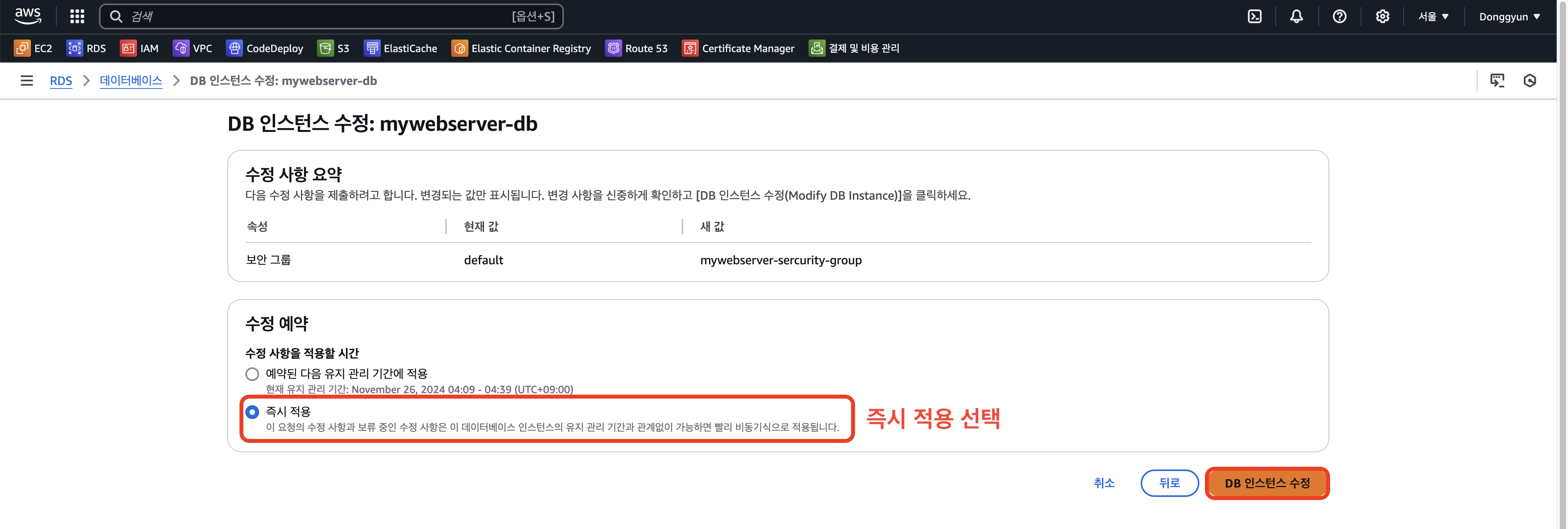
Task: Click the 속성 column header
Action: 257,226
